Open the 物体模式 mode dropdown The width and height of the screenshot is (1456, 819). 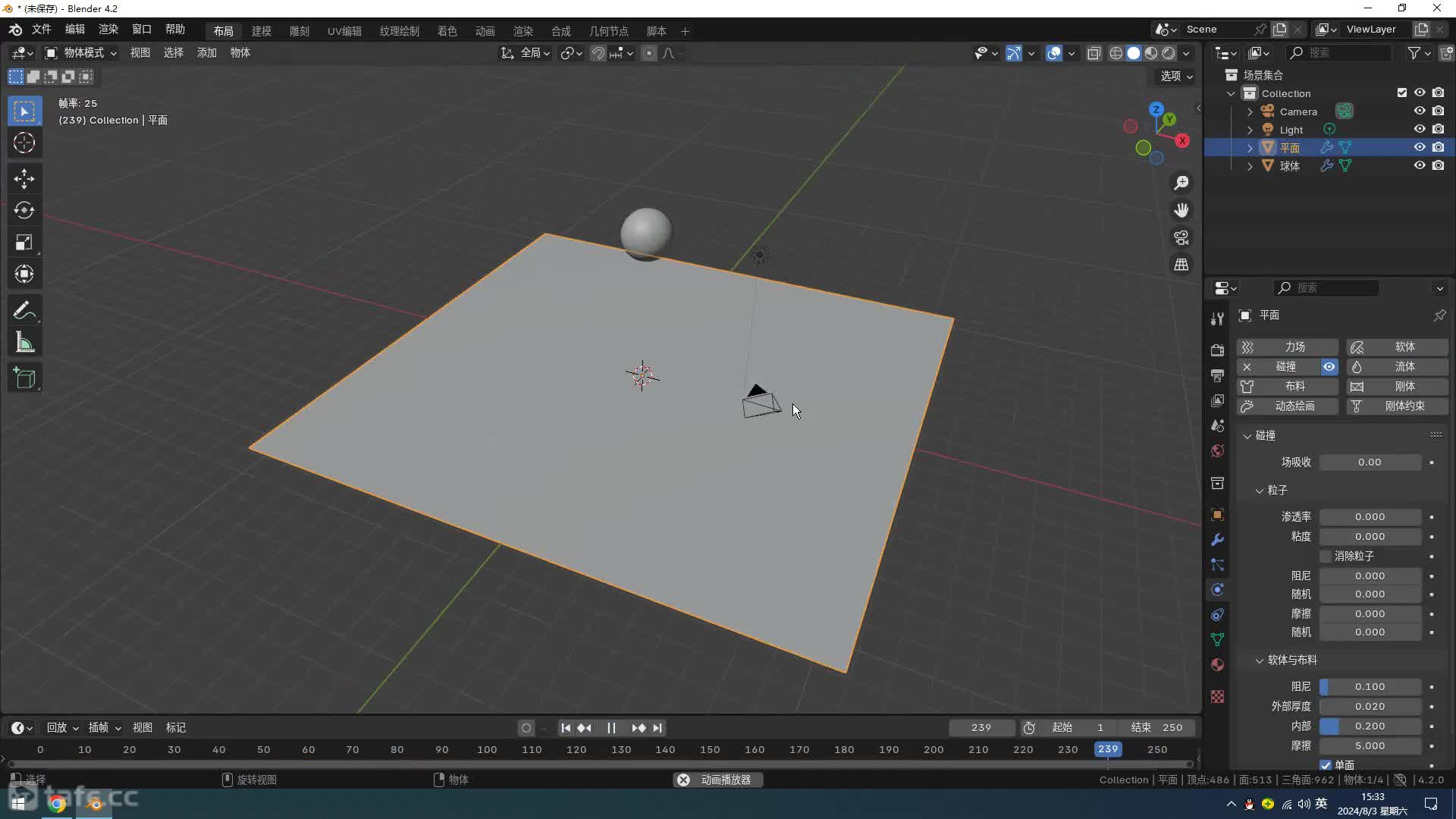click(81, 53)
